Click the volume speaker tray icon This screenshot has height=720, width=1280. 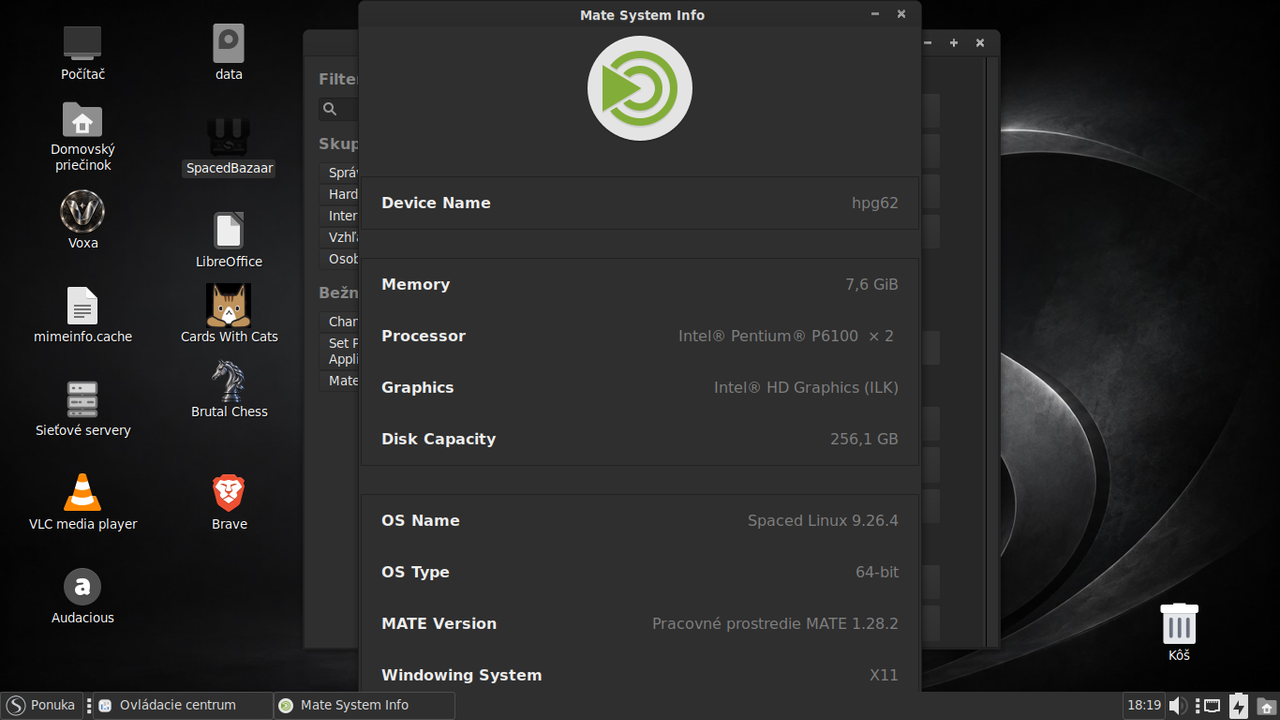1179,706
